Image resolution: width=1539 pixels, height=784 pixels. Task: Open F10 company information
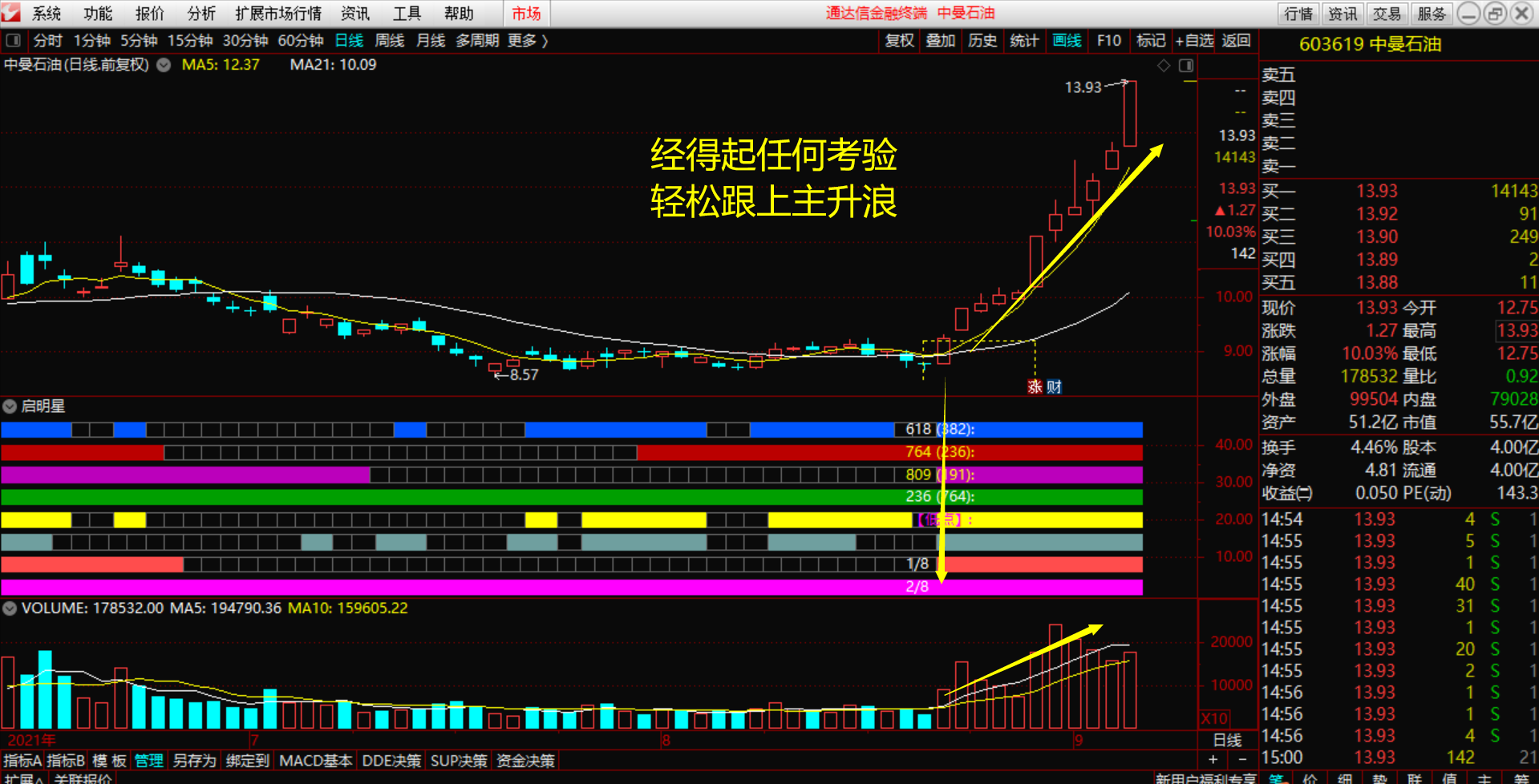tap(1109, 40)
